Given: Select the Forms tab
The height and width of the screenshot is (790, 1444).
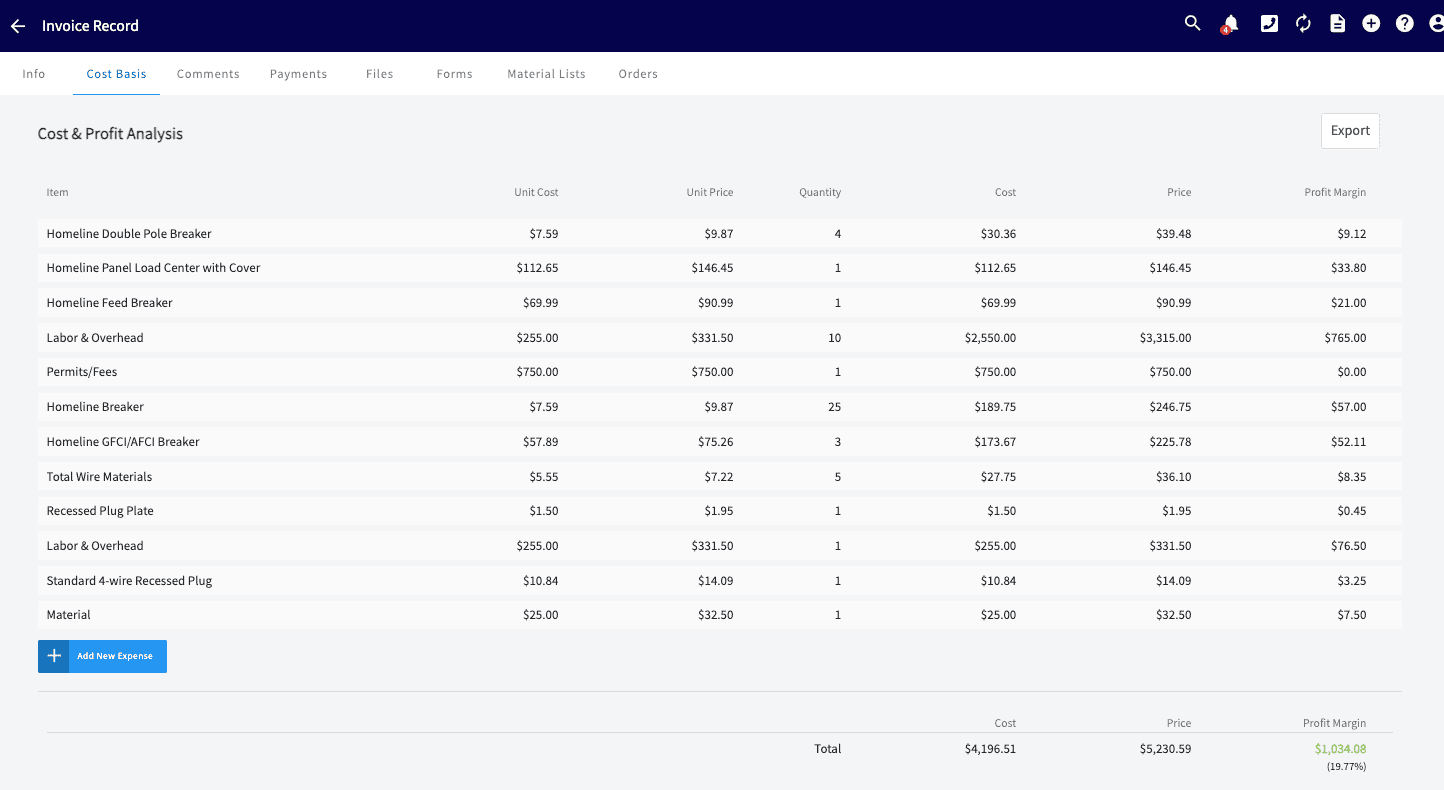Looking at the screenshot, I should pos(454,73).
